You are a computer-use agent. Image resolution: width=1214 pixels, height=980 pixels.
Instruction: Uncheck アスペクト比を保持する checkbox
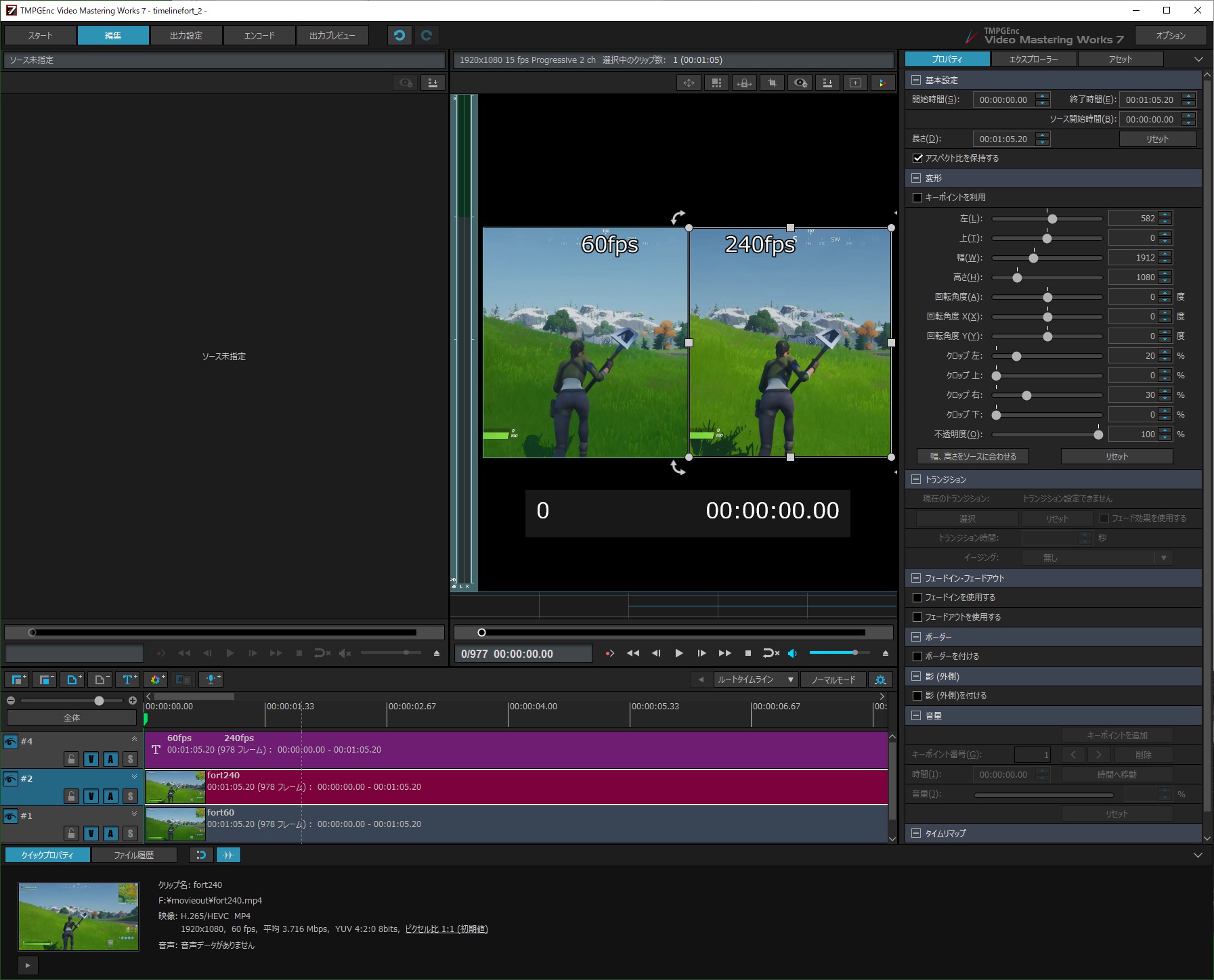(917, 158)
